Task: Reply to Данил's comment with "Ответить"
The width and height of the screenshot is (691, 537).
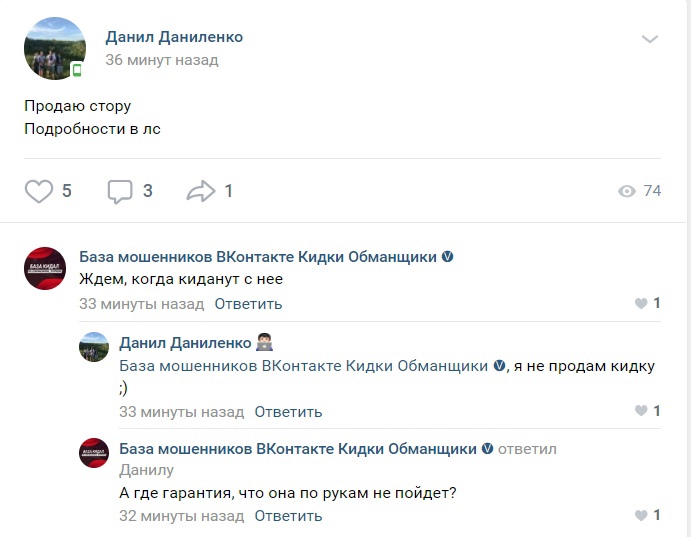Action: point(288,411)
